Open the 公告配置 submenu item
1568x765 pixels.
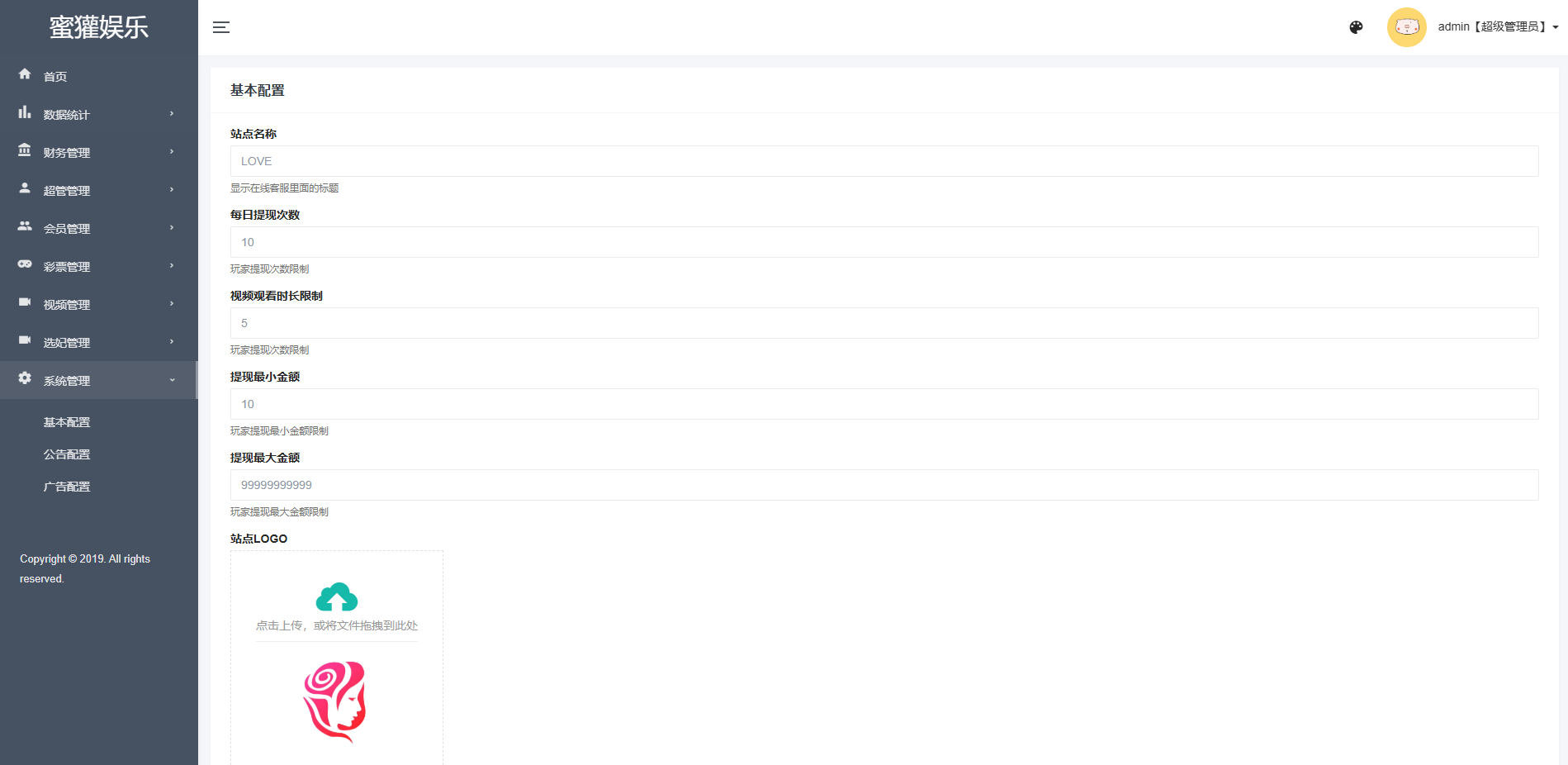tap(67, 454)
